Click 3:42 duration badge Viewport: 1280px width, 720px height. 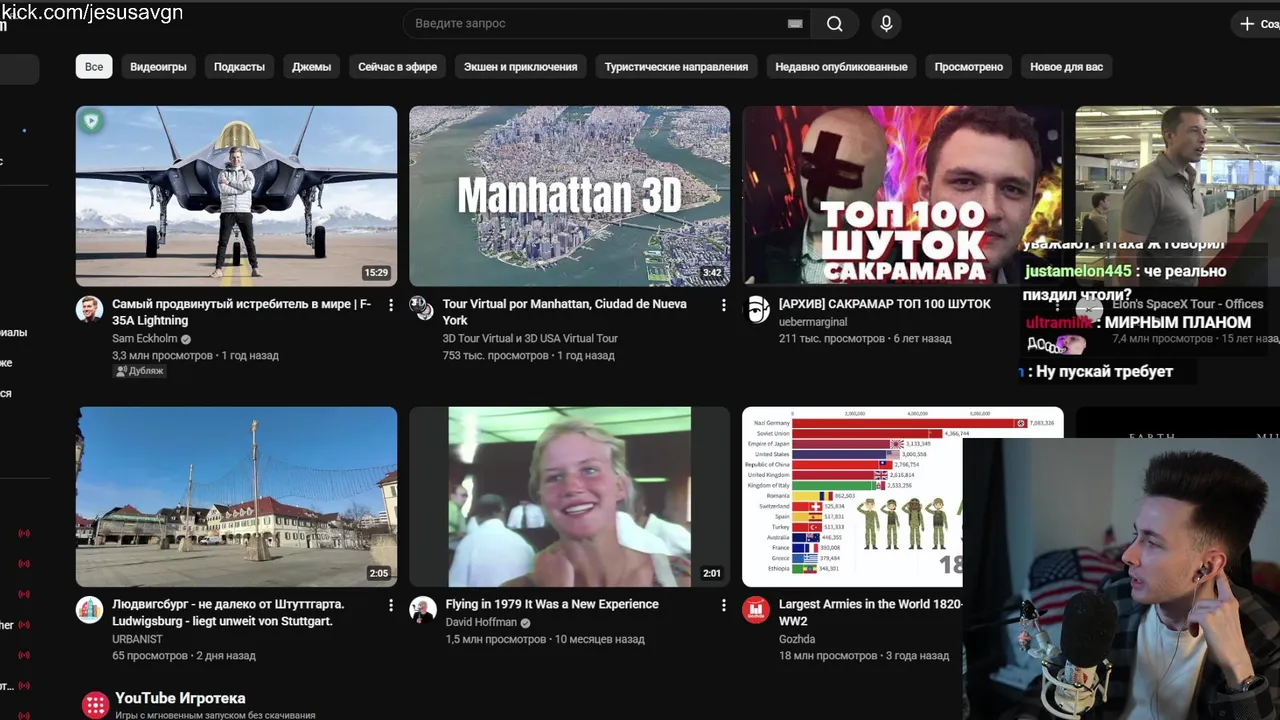(x=711, y=273)
